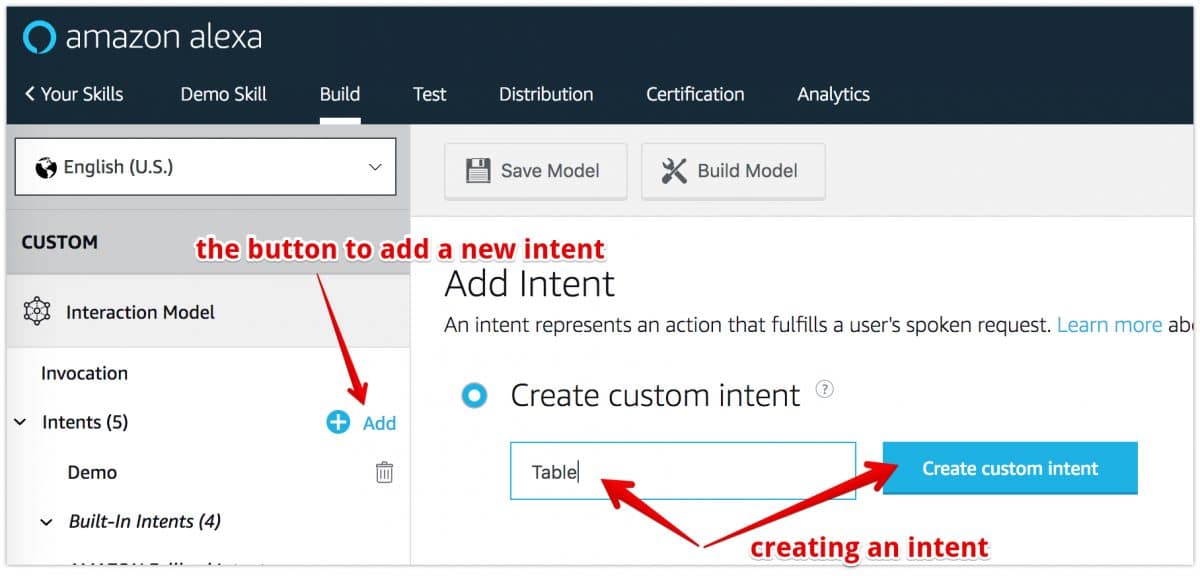Image resolution: width=1200 pixels, height=576 pixels.
Task: Click the help question mark by Create custom intent
Action: (x=824, y=390)
